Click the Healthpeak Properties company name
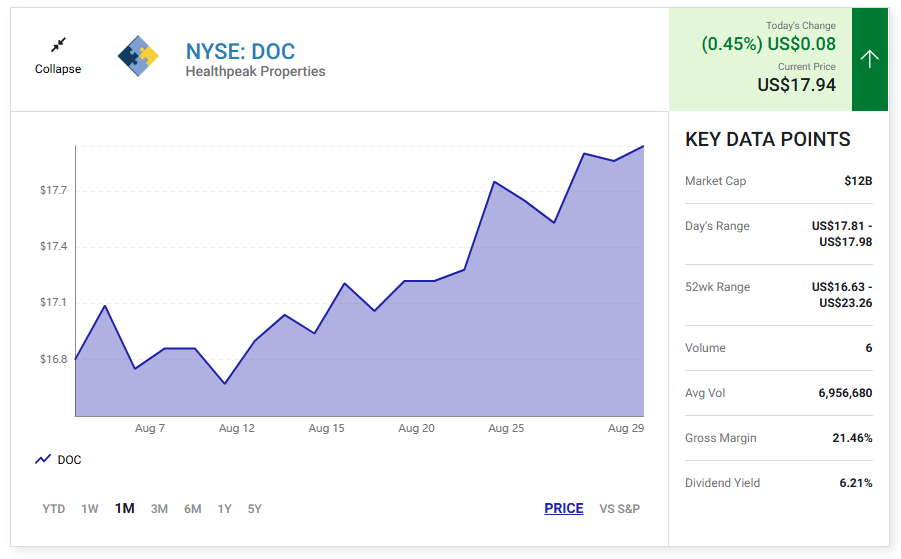This screenshot has width=901, height=559. tap(255, 71)
